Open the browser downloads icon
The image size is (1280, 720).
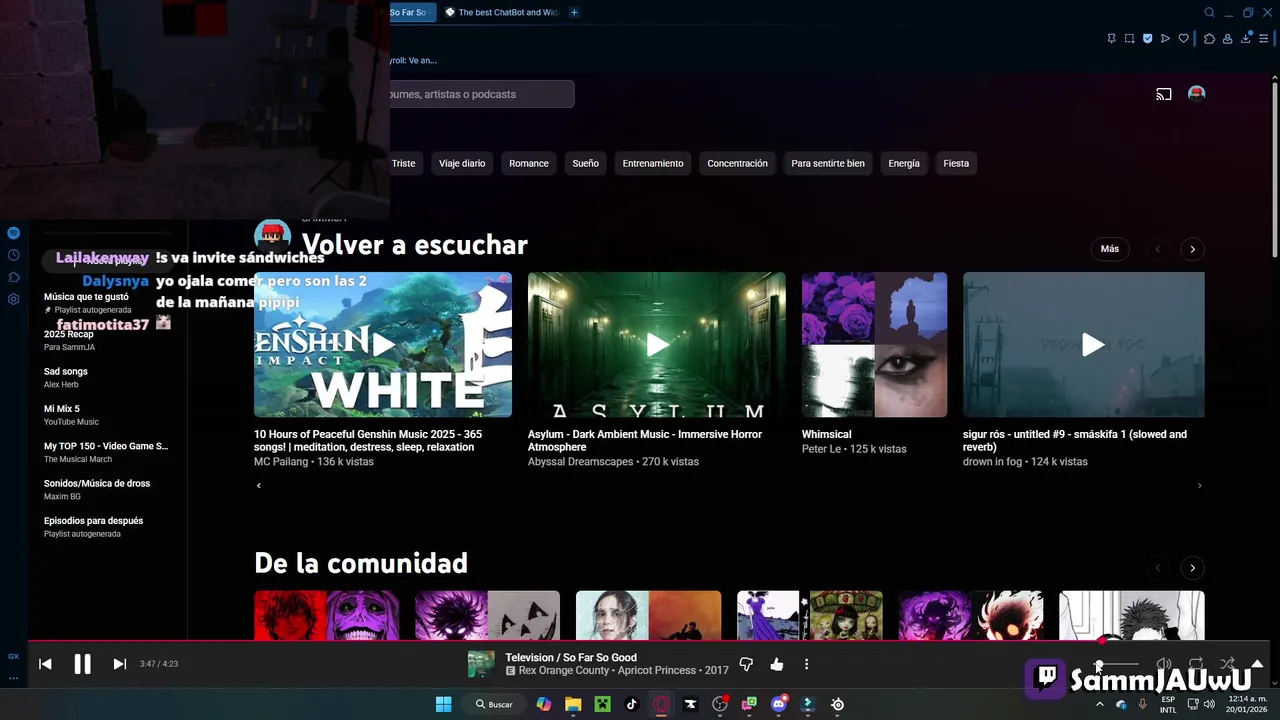tap(1245, 39)
